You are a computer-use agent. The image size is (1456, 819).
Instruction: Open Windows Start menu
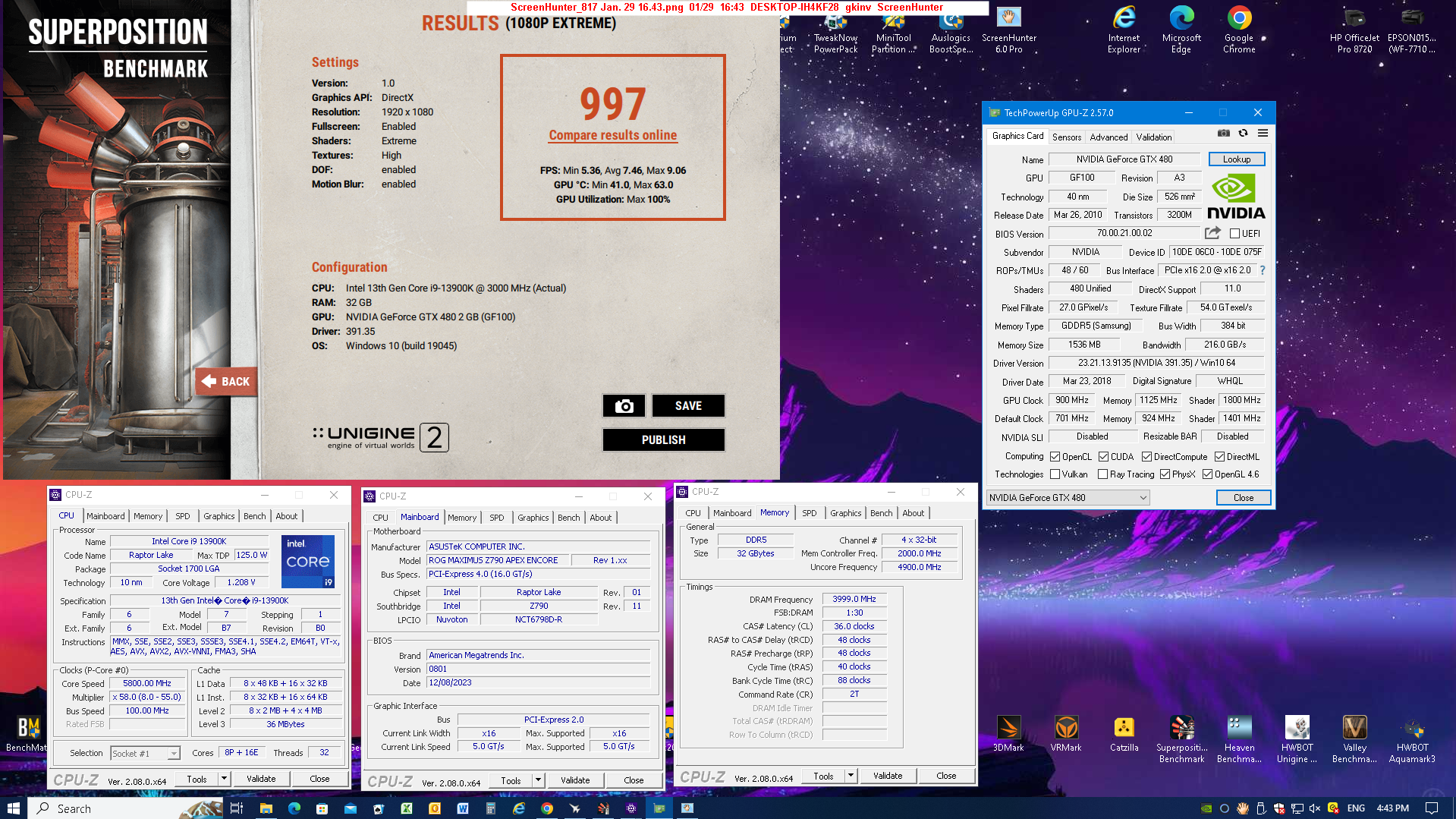click(x=13, y=808)
